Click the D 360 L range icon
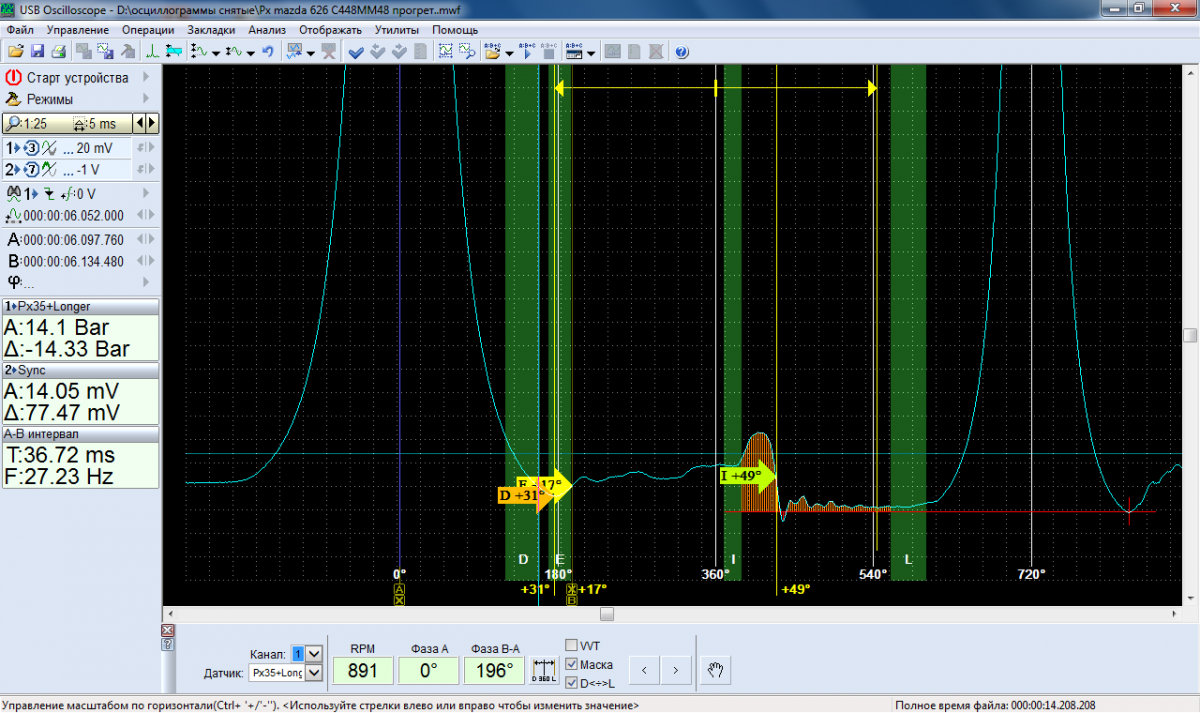 544,670
